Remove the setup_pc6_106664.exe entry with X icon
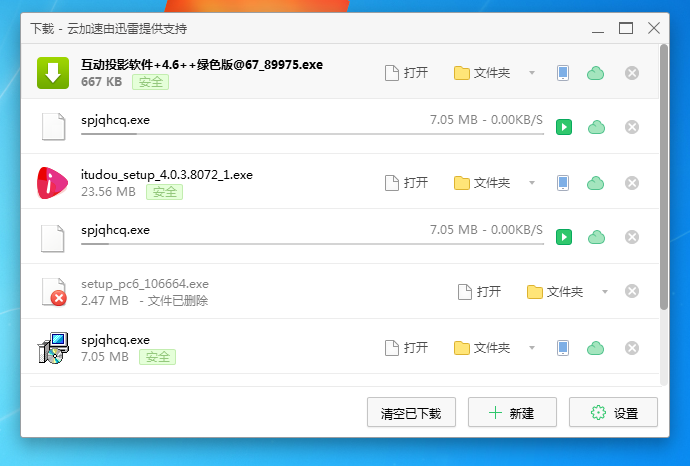This screenshot has width=690, height=466. (632, 292)
